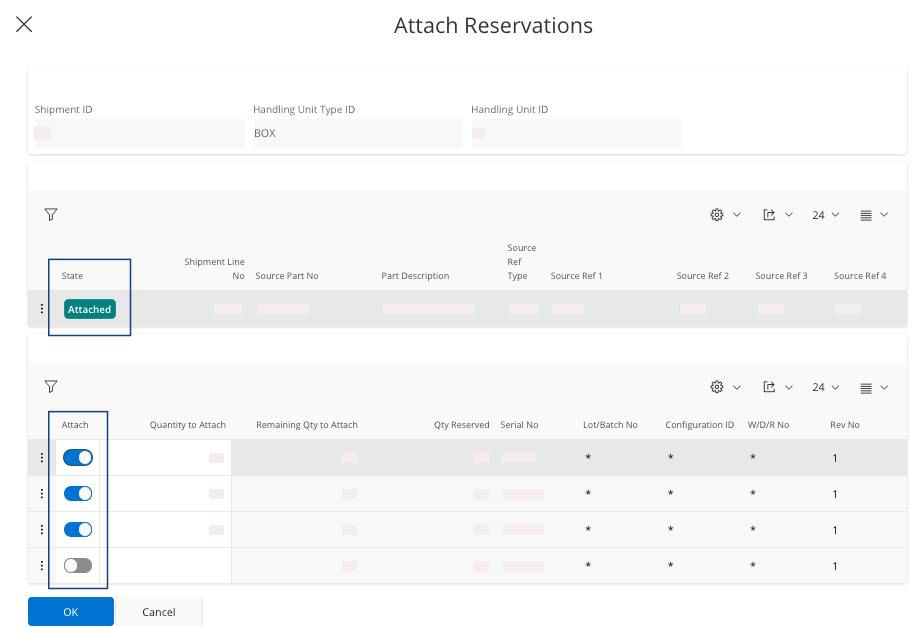The height and width of the screenshot is (627, 922).
Task: Open row menu for the Attached row
Action: [x=41, y=309]
